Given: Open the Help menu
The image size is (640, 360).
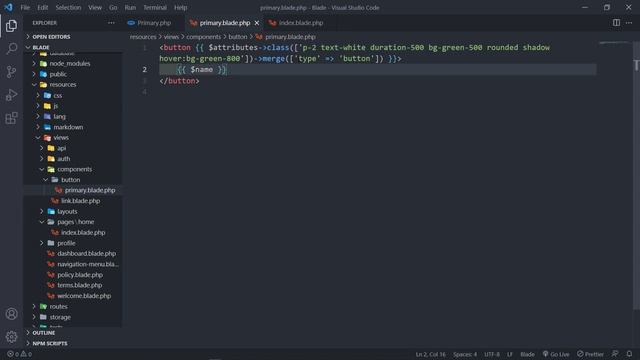Looking at the screenshot, I should (x=180, y=7).
